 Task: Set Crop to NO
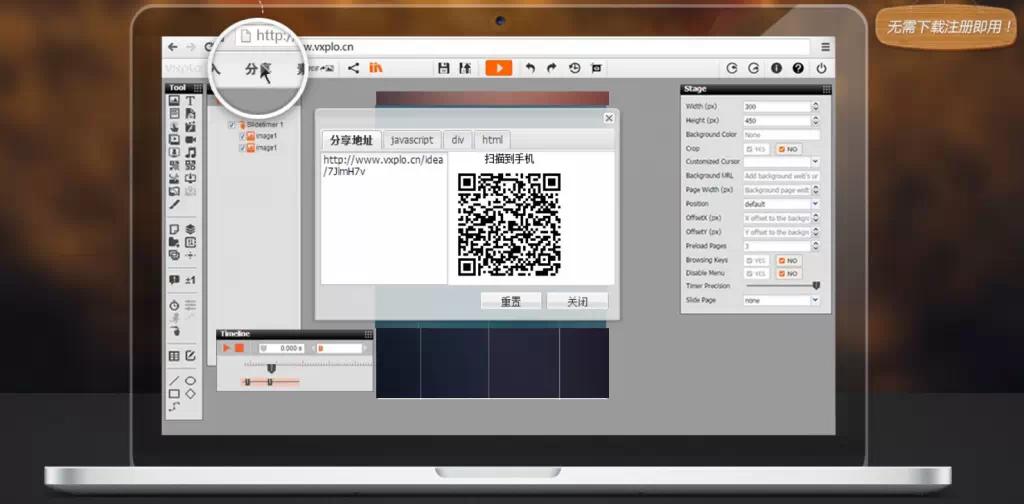pyautogui.click(x=789, y=149)
